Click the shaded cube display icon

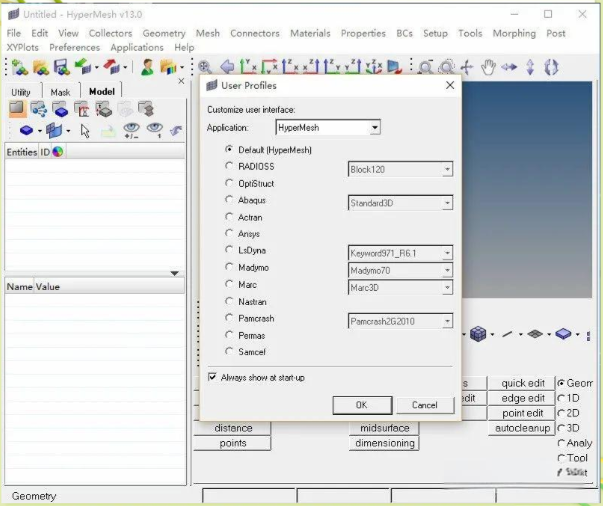coord(478,334)
